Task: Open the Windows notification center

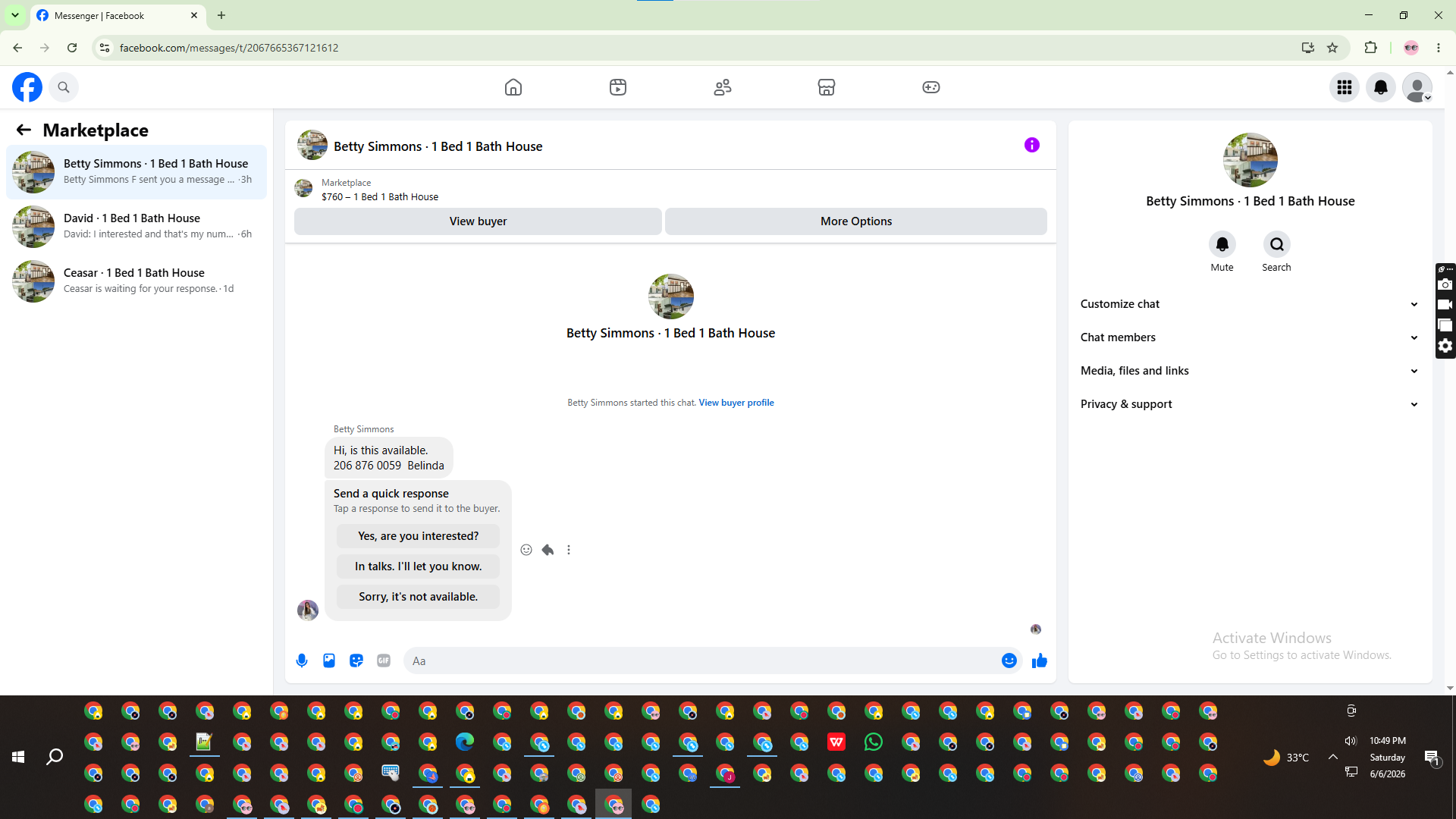Action: coord(1432,757)
